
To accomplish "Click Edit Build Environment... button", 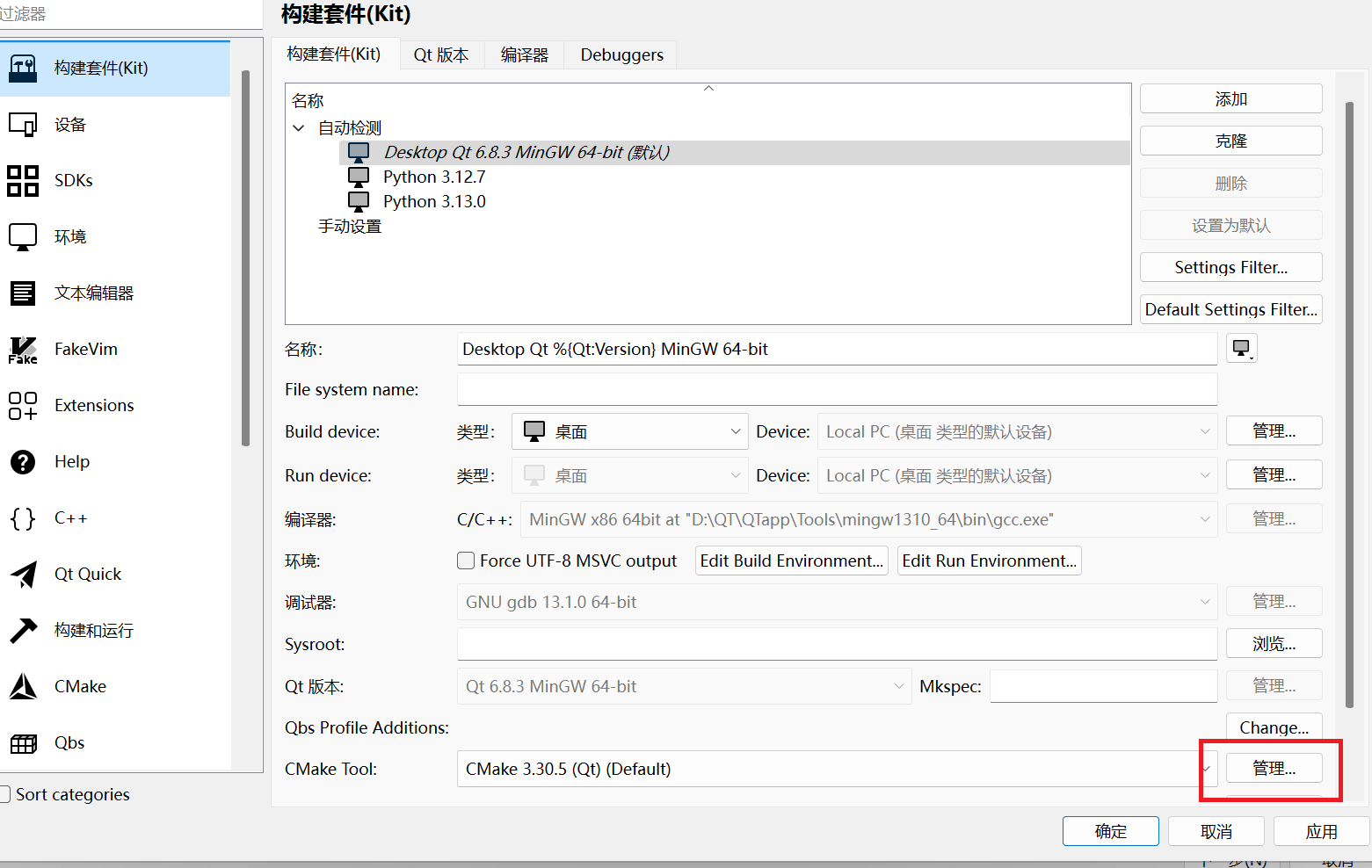I will click(x=792, y=561).
